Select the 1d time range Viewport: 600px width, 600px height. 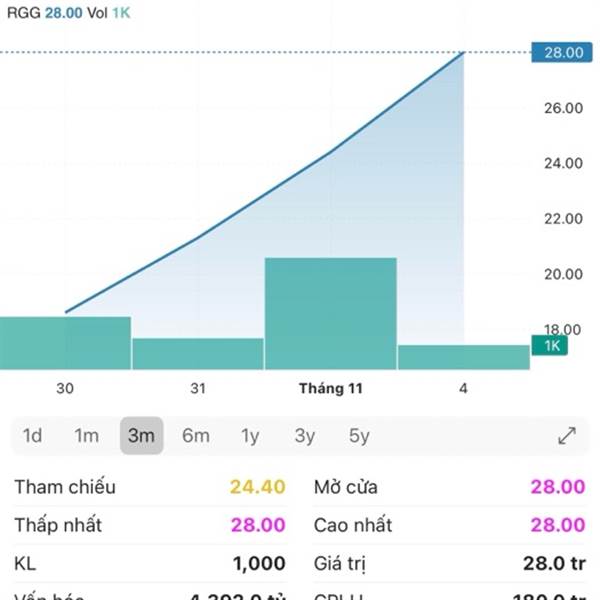[x=32, y=436]
